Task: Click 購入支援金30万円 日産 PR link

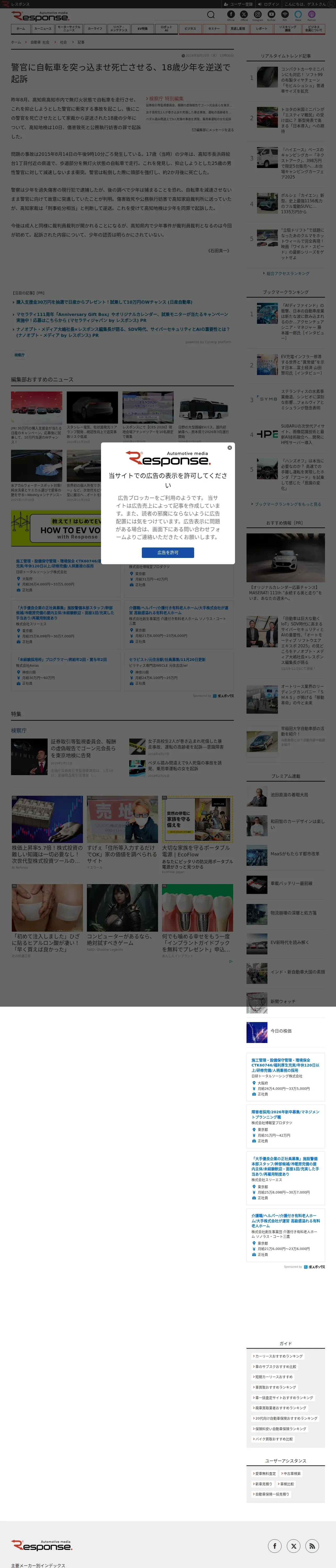Action: click(x=104, y=302)
